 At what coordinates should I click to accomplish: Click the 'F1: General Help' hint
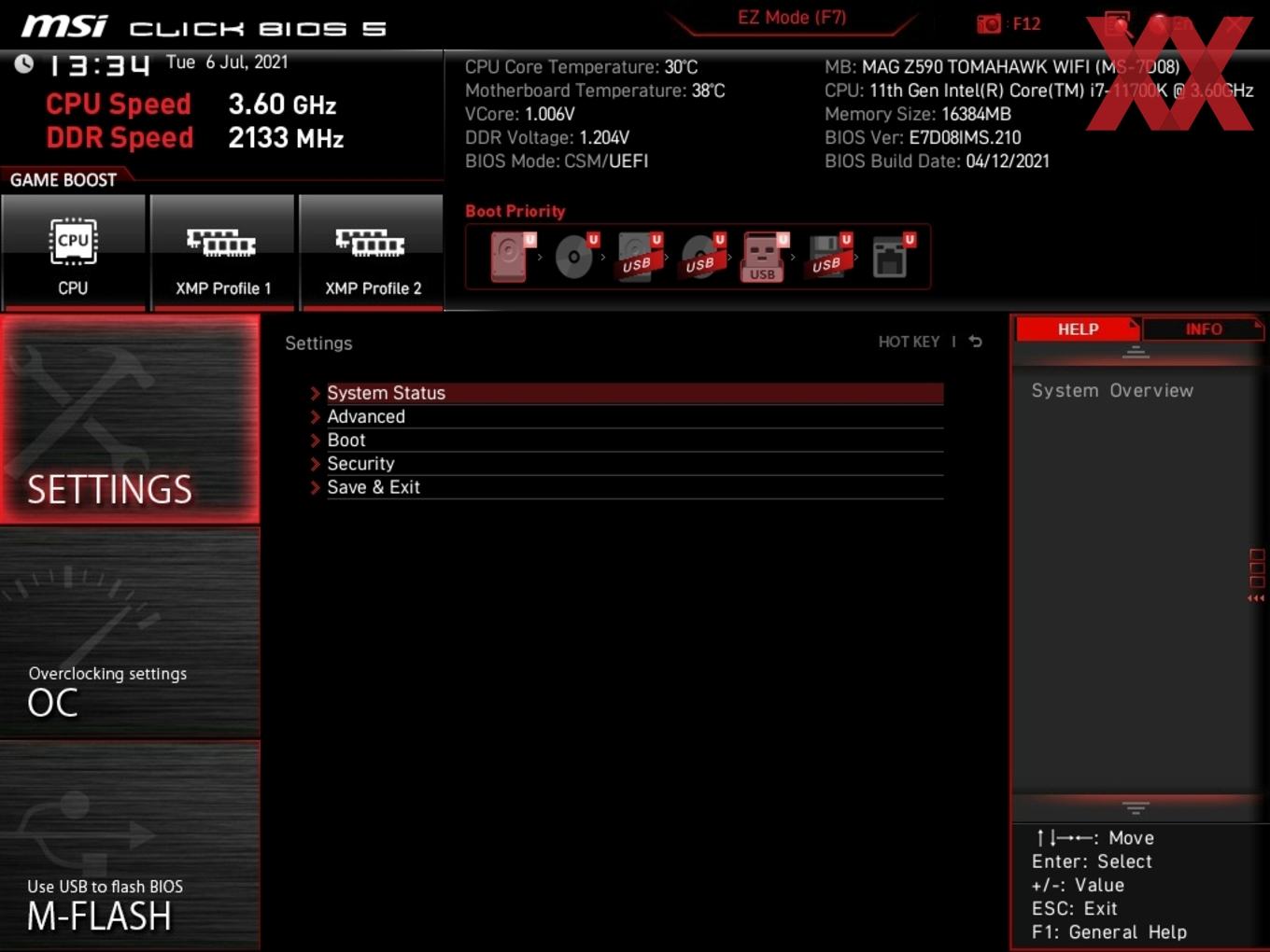pyautogui.click(x=1109, y=931)
